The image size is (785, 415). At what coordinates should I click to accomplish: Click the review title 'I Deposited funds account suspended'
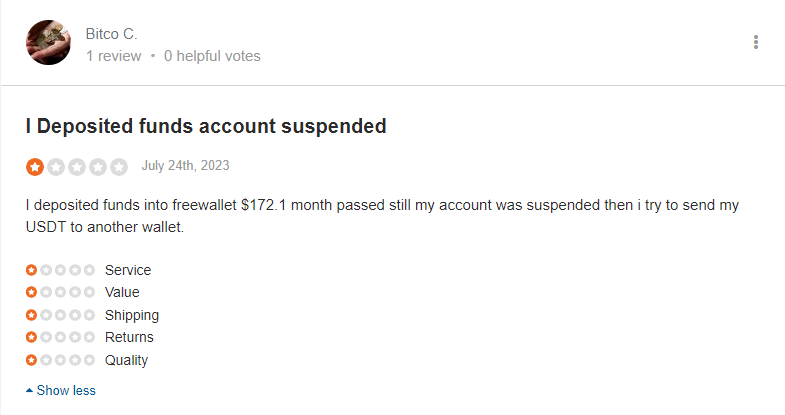coord(206,126)
